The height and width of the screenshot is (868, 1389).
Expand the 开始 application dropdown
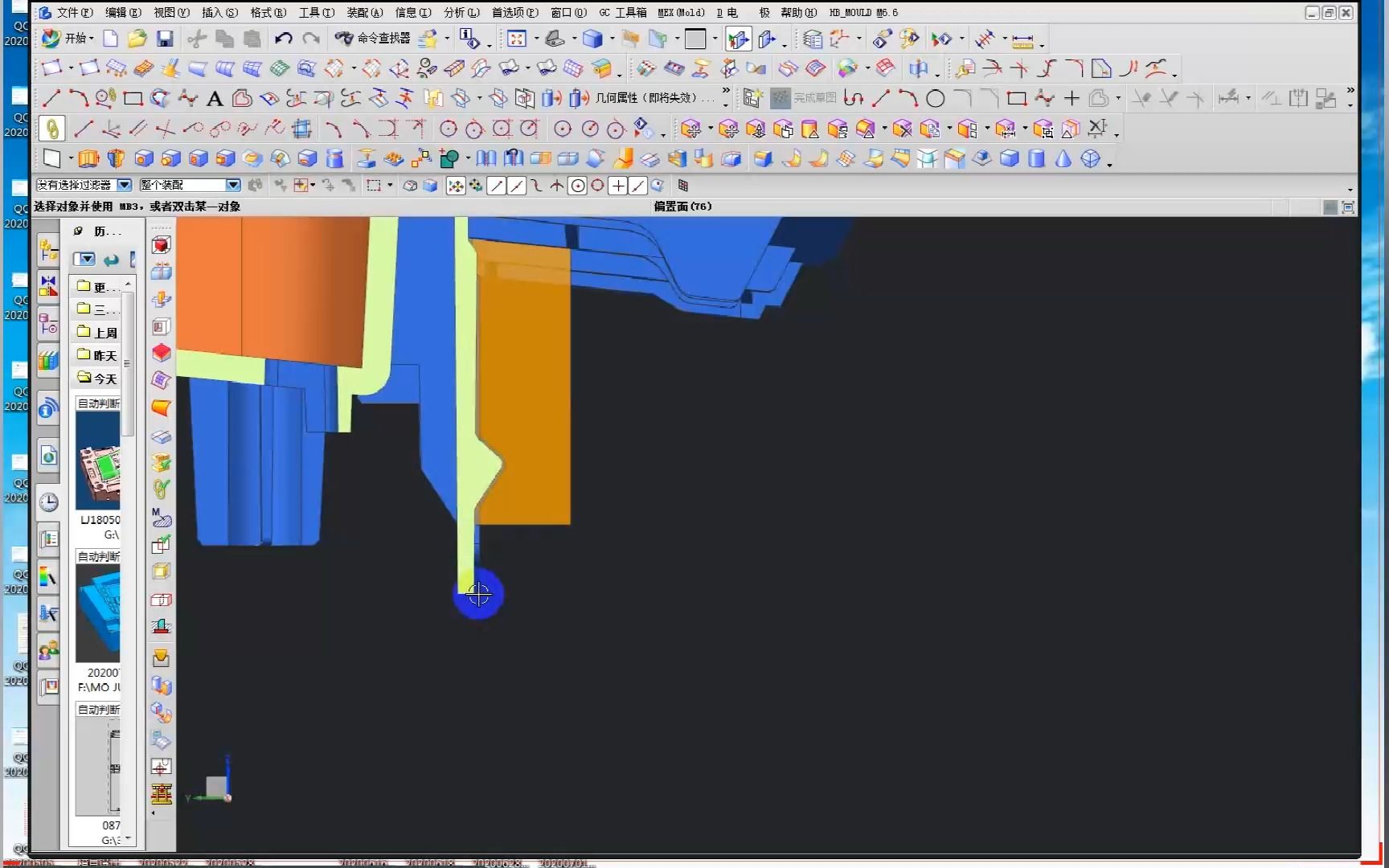coord(77,38)
